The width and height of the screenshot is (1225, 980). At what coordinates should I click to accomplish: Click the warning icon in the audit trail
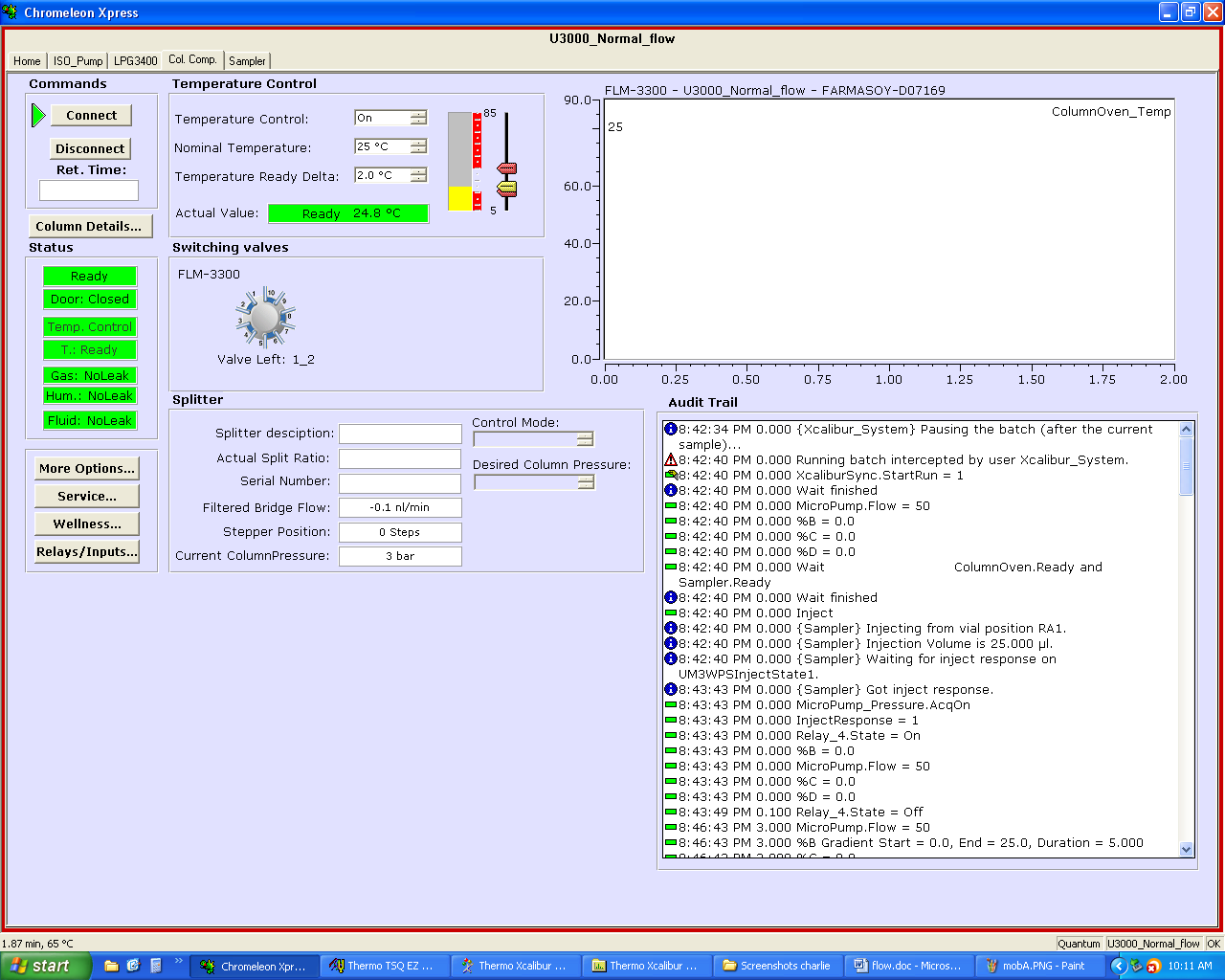pyautogui.click(x=671, y=460)
